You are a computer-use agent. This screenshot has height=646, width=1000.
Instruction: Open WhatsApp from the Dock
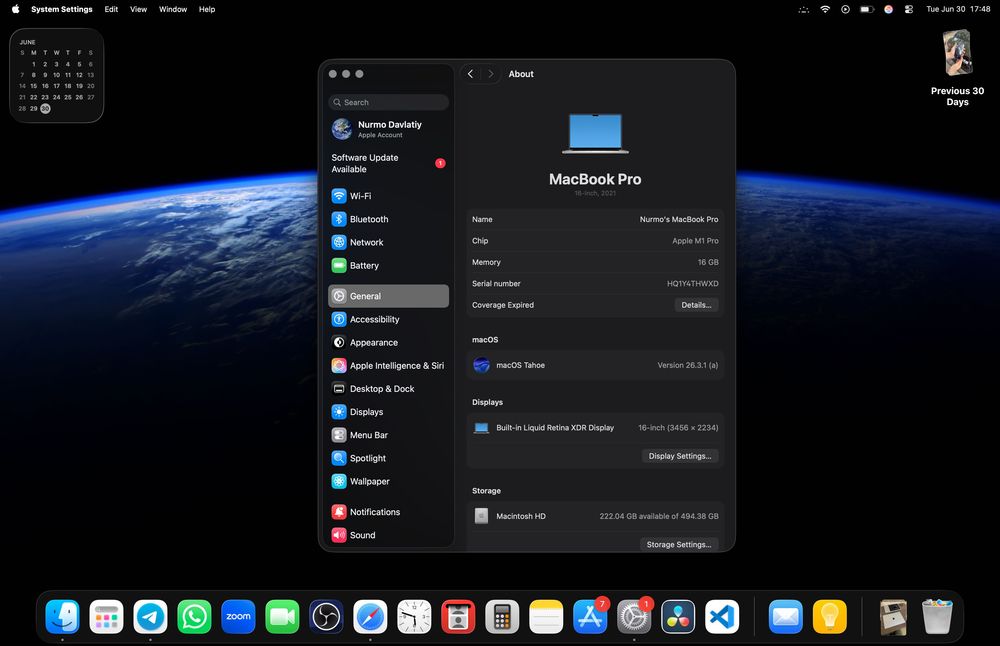tap(195, 617)
